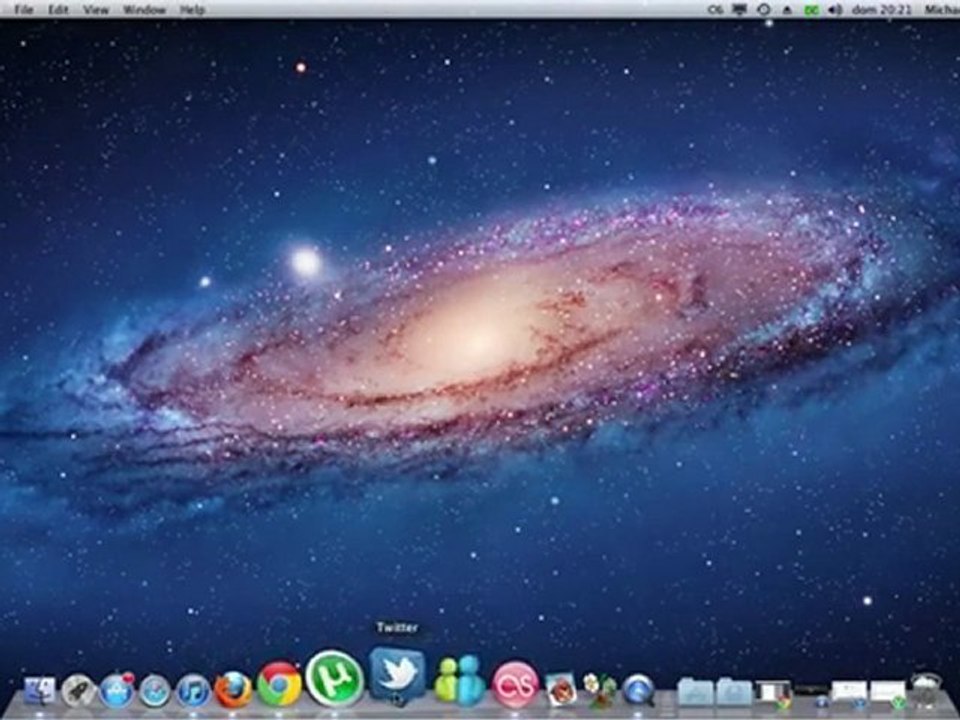Click the Last.fm icon in menu bar
This screenshot has width=960, height=720.
715,9
